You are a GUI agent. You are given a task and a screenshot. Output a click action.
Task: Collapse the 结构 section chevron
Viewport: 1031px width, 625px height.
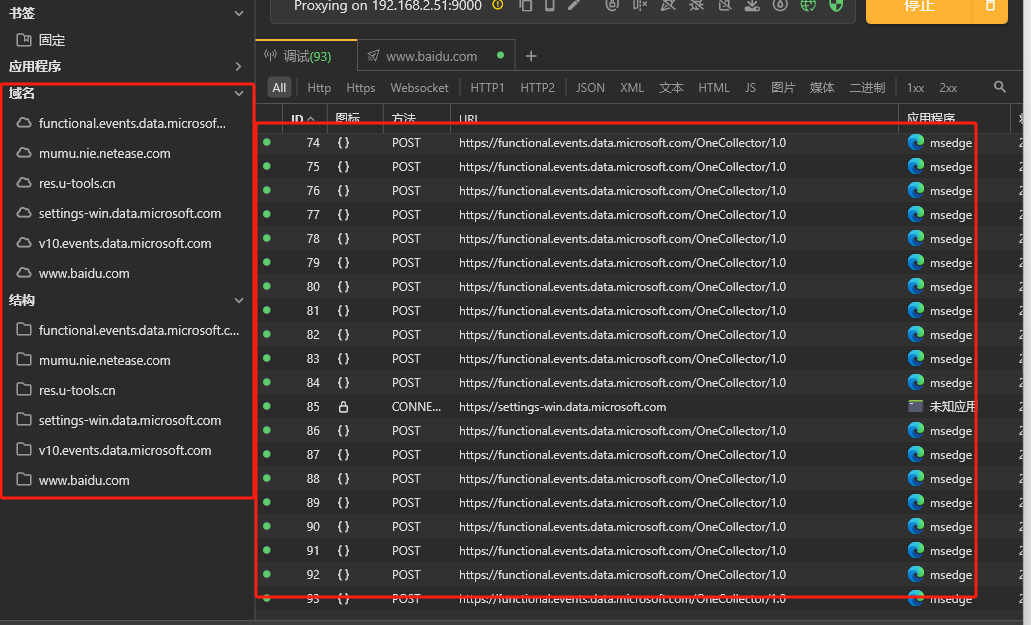coord(239,300)
